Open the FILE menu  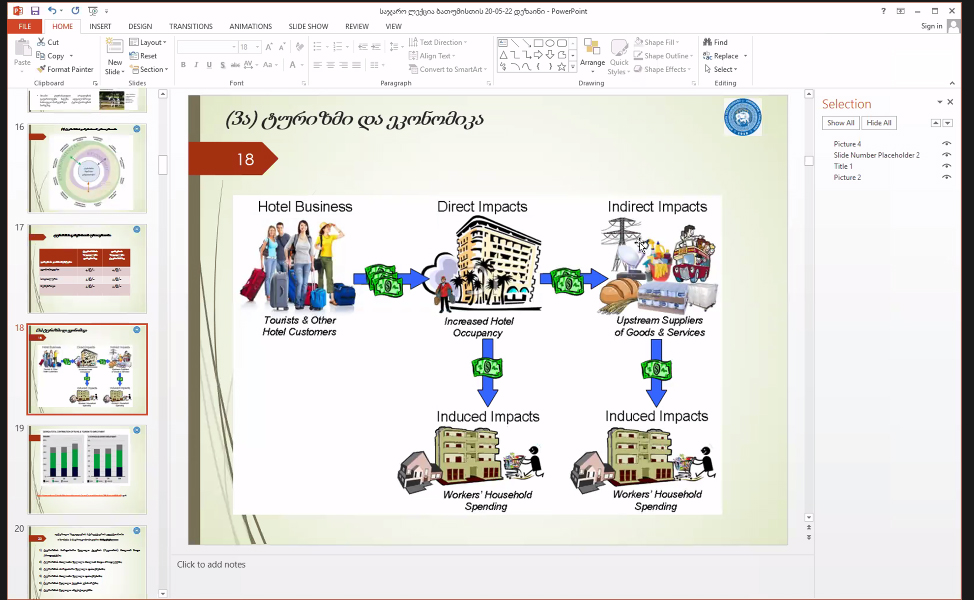24,26
